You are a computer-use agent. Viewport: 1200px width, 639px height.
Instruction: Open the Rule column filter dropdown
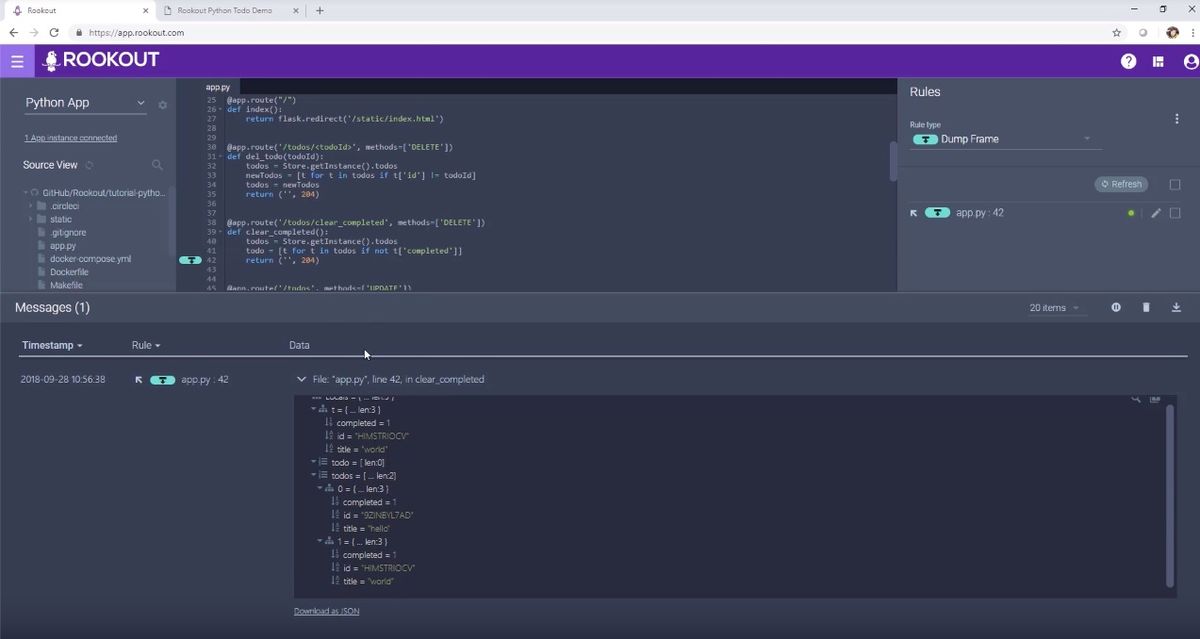tap(146, 345)
